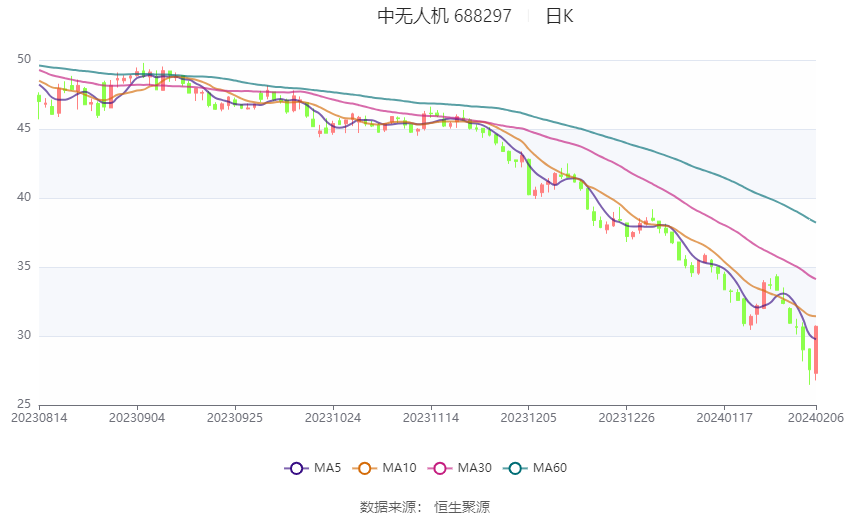Screen dimensions: 850x517
Task: Click the 20231226 date axis label
Action: [x=627, y=418]
